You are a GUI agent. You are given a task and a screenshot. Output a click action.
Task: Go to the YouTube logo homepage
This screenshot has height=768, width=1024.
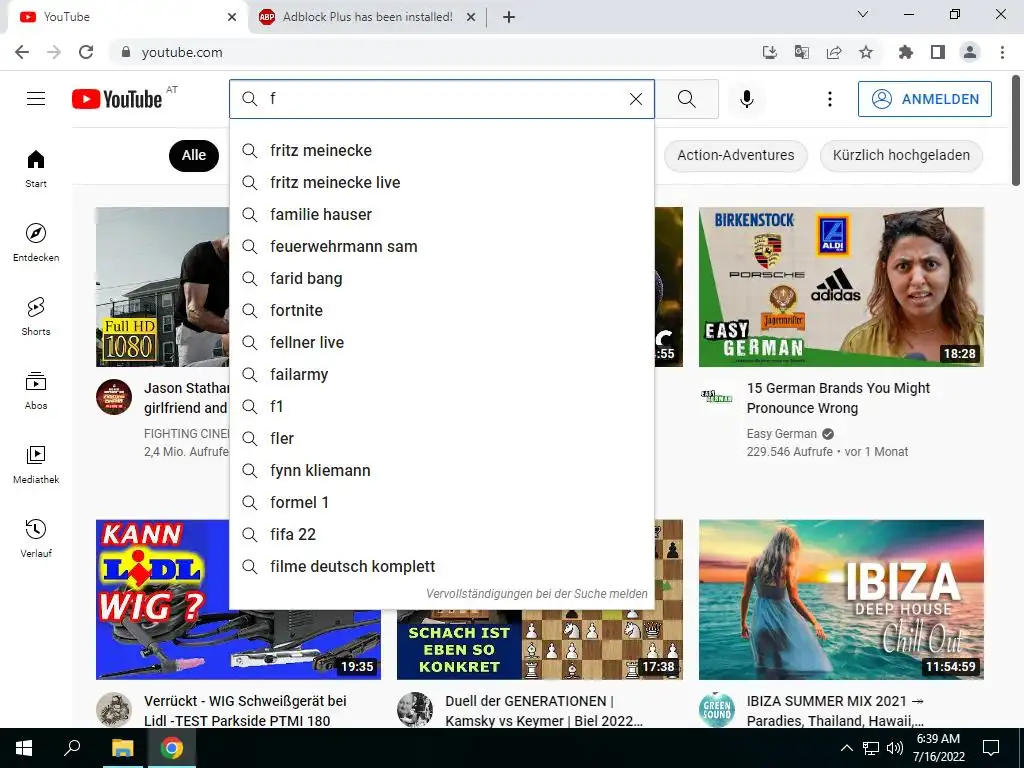(118, 99)
